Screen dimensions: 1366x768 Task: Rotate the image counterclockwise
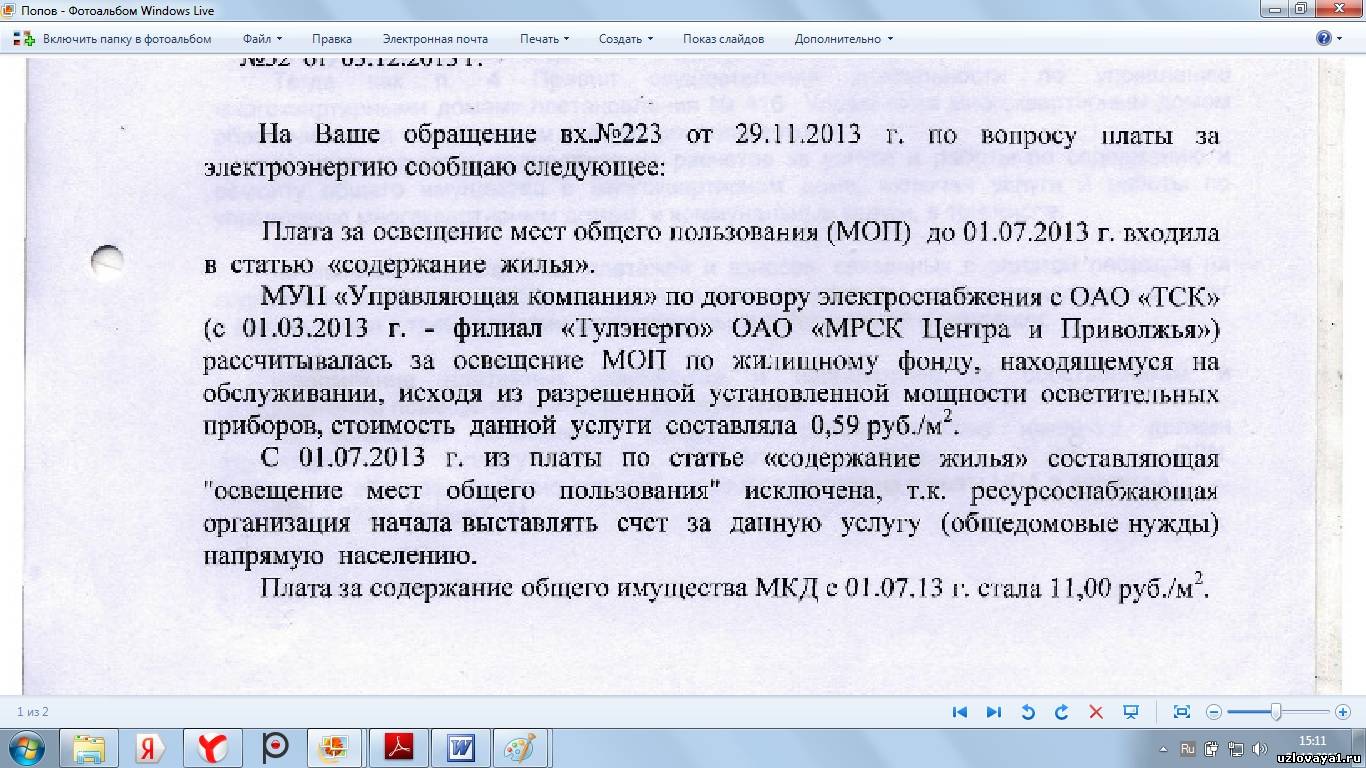[x=1027, y=712]
